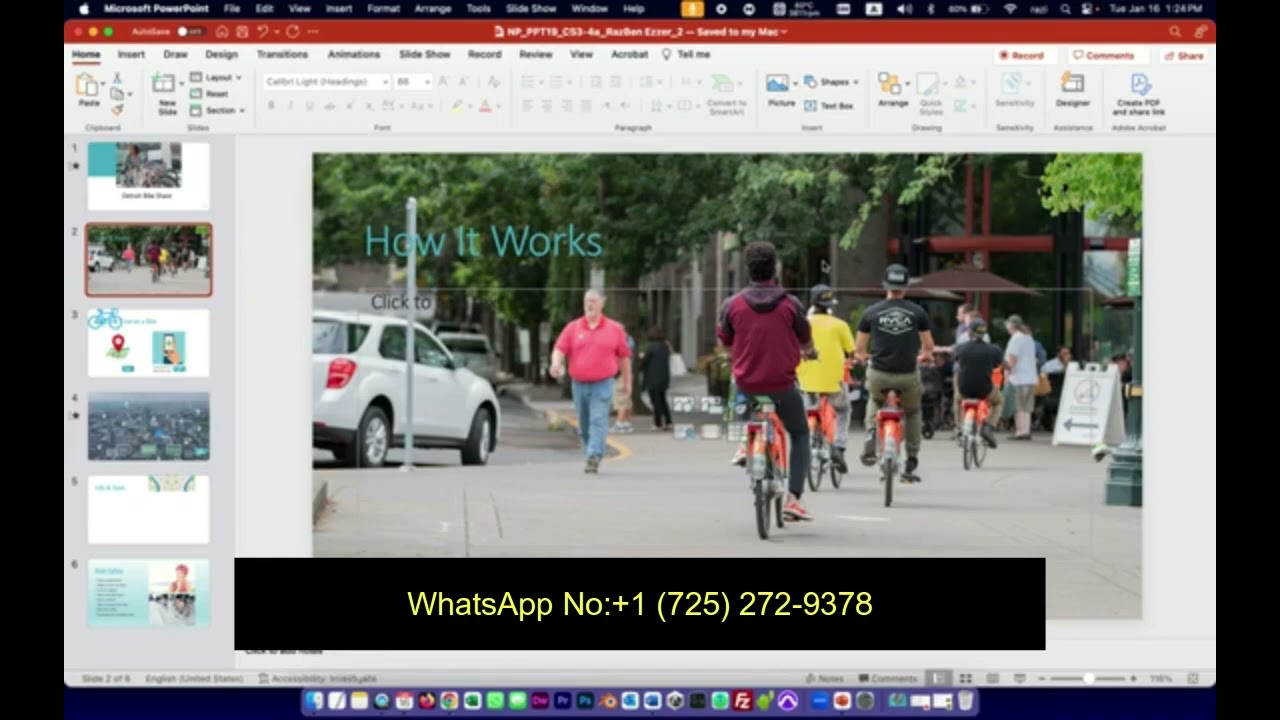1280x720 pixels.
Task: Open the Arrange menu in menu bar
Action: [x=433, y=8]
